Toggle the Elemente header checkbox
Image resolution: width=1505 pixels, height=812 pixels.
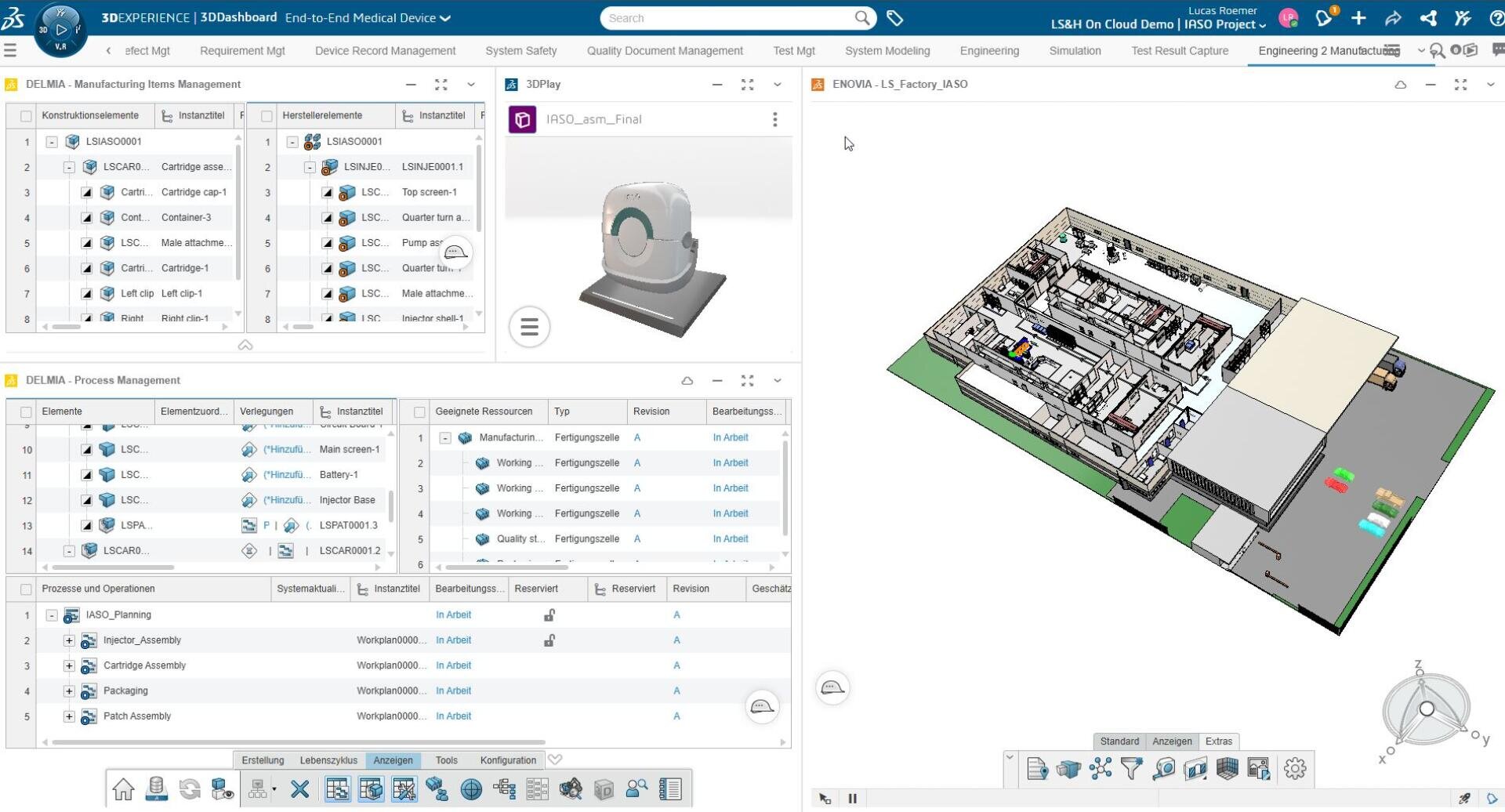(26, 412)
